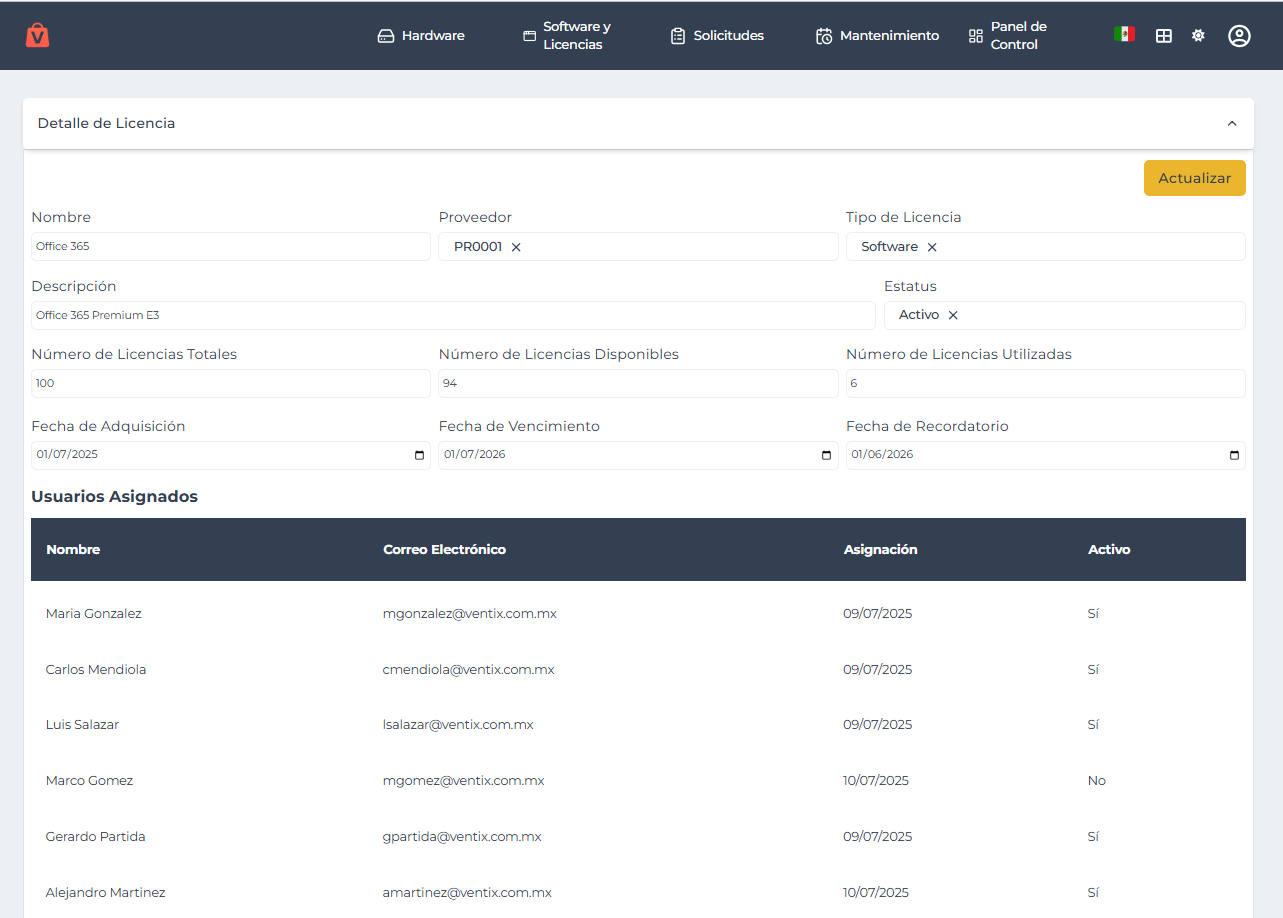Open calendar picker for Fecha de Recordatorio

pos(1234,455)
